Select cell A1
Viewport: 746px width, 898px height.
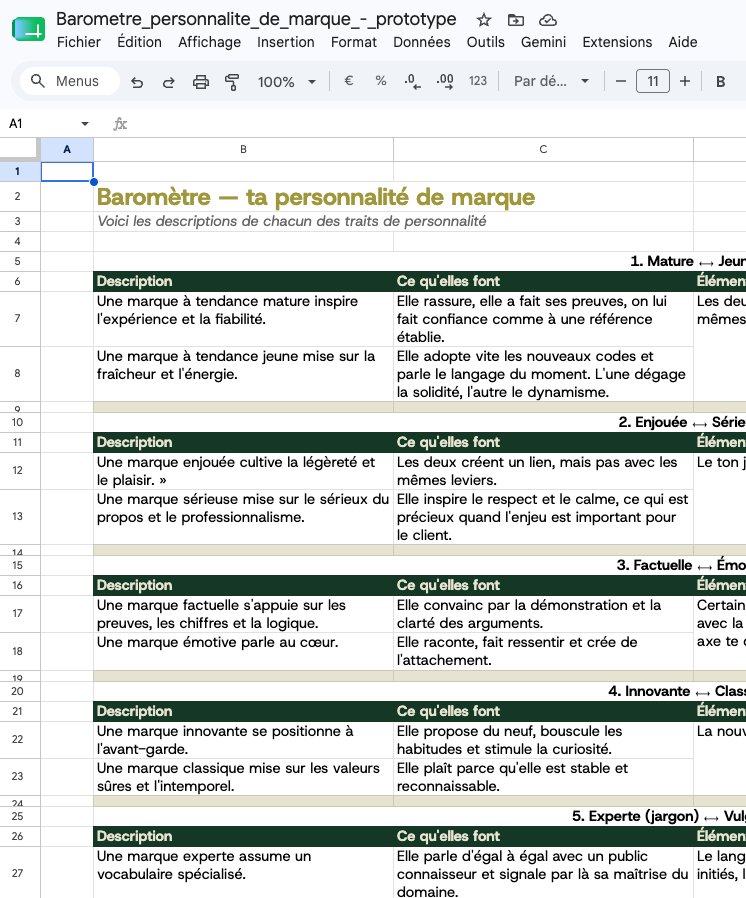pyautogui.click(x=67, y=171)
